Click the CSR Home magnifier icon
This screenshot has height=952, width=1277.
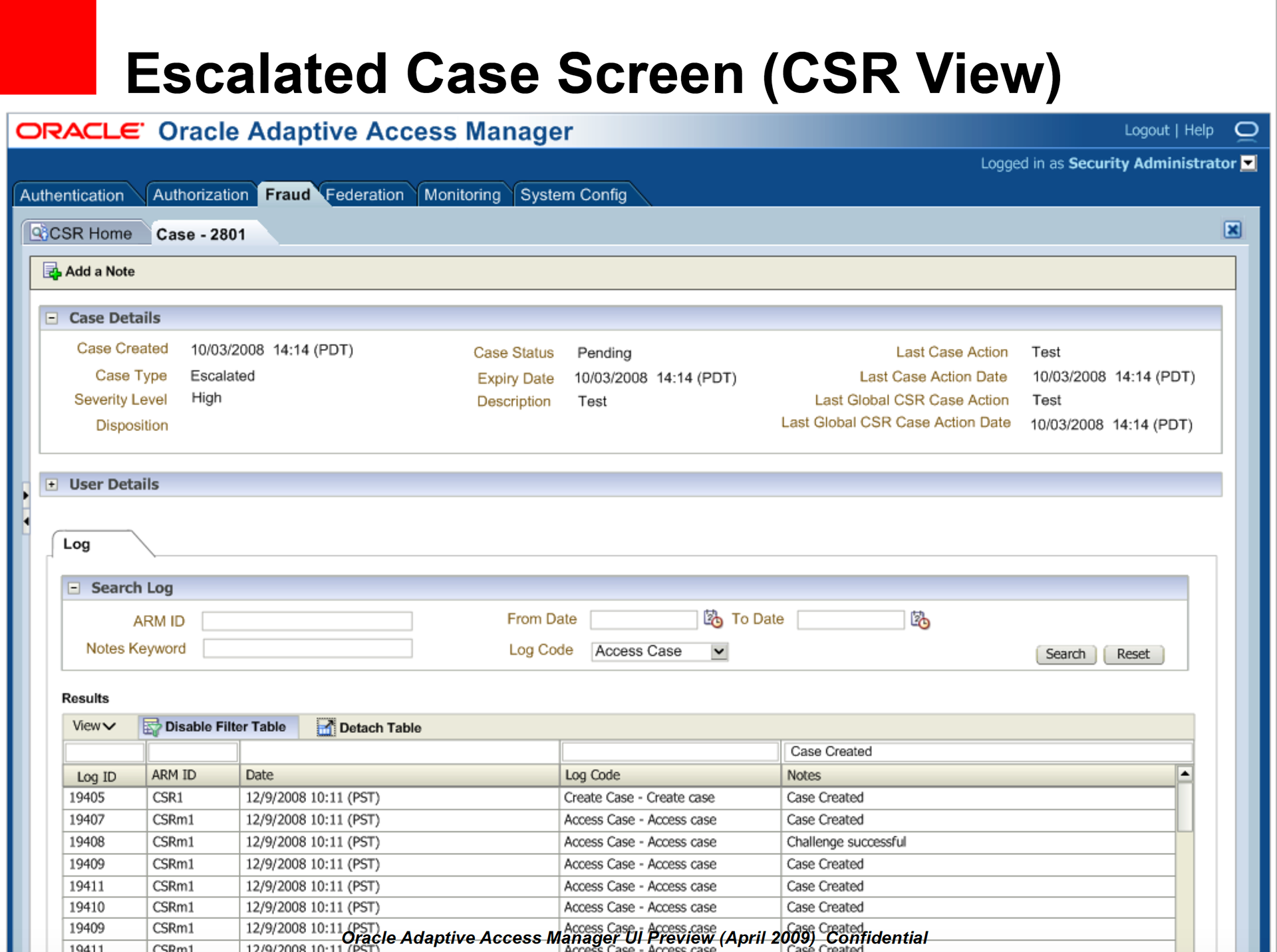pyautogui.click(x=39, y=233)
